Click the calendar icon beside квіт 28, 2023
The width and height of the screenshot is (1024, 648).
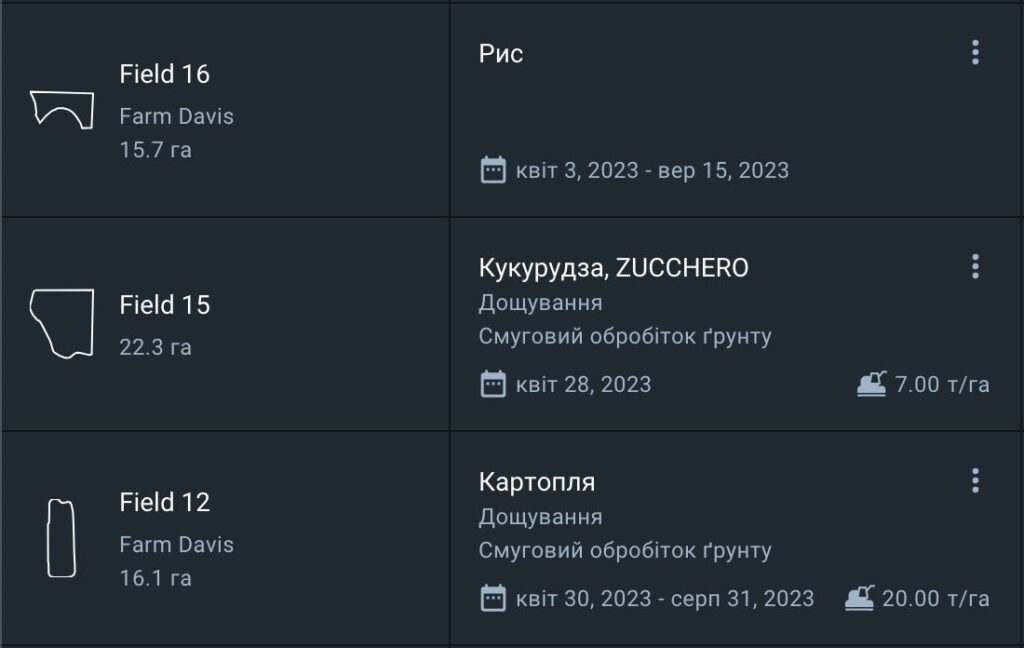pyautogui.click(x=493, y=384)
